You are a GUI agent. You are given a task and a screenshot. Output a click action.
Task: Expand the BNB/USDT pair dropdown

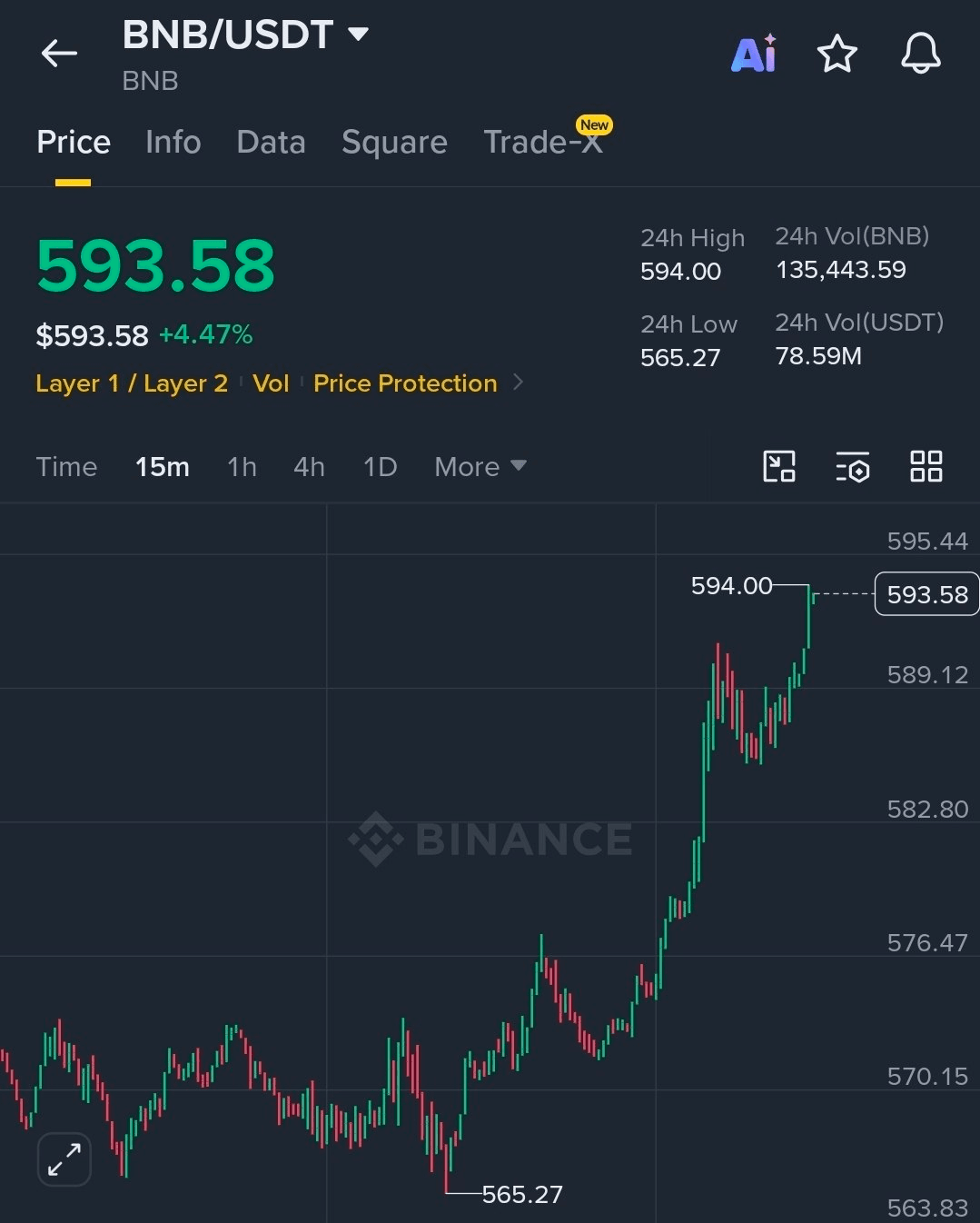pyautogui.click(x=359, y=35)
